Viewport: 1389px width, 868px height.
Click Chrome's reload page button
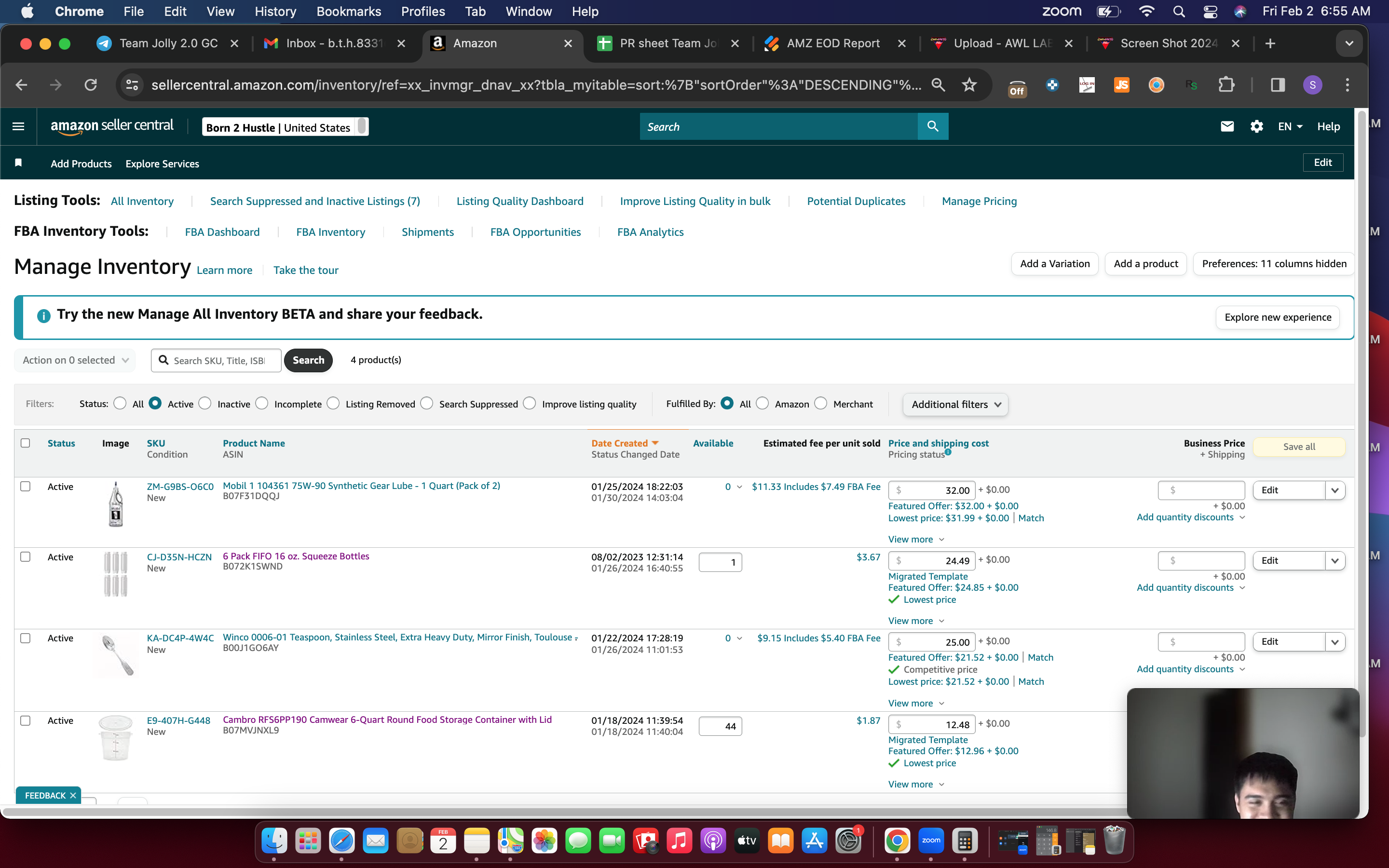pos(91,85)
